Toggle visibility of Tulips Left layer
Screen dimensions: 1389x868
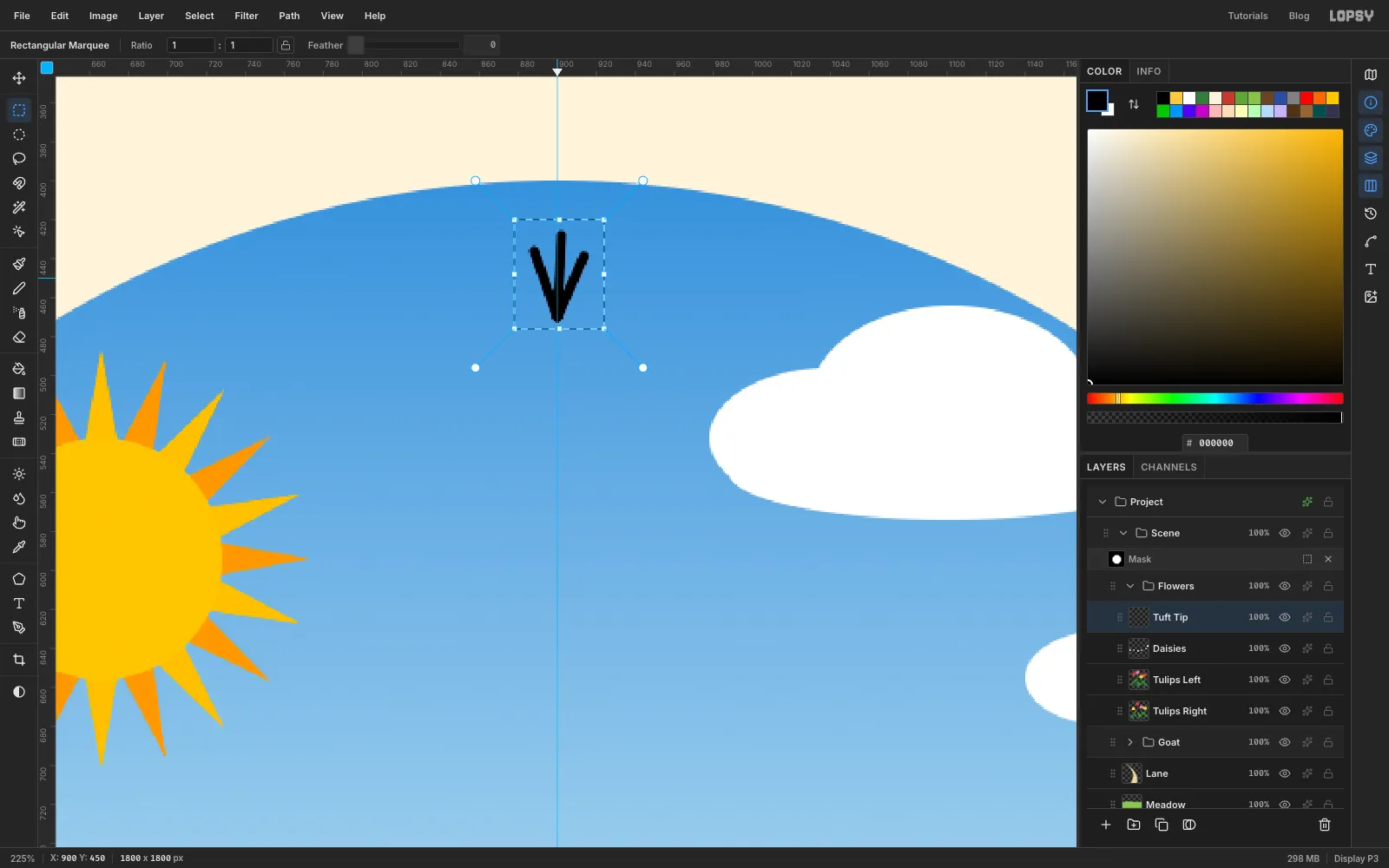click(x=1285, y=680)
